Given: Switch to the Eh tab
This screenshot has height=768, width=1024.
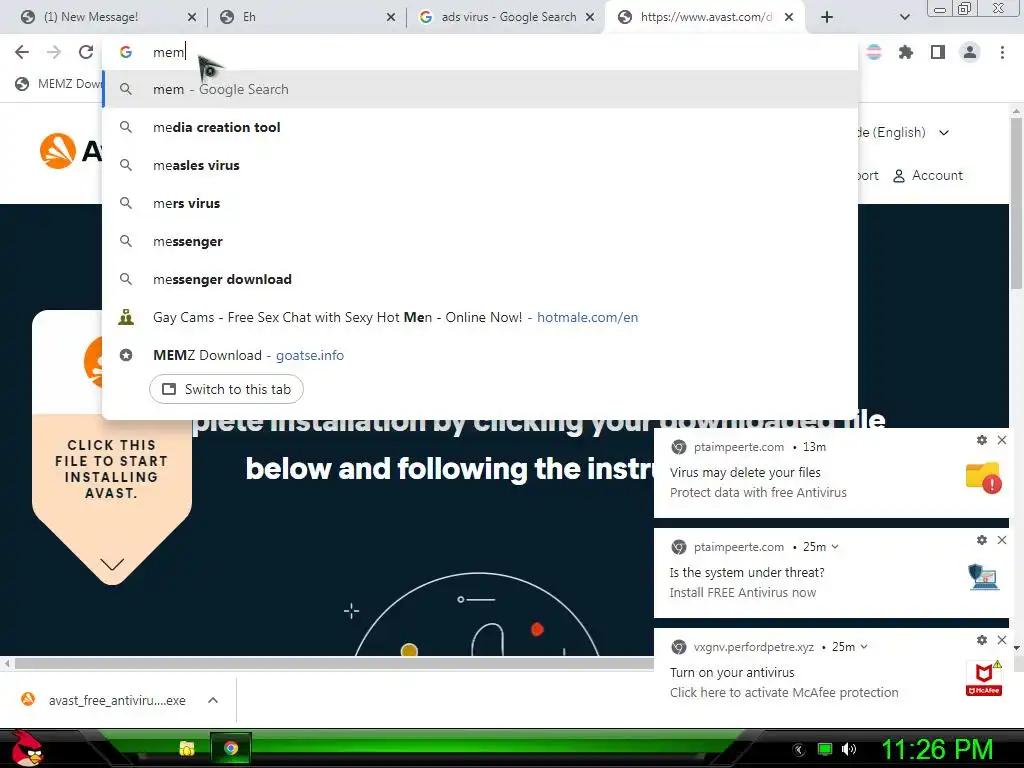Looking at the screenshot, I should pyautogui.click(x=300, y=17).
